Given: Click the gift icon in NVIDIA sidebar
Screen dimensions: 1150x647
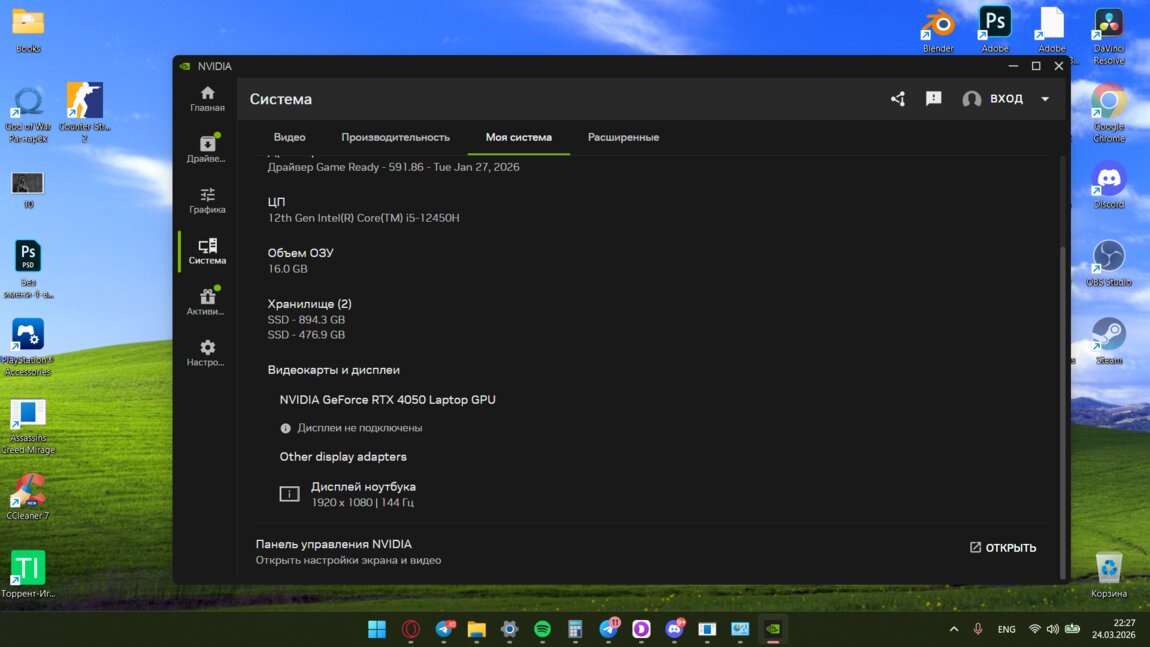Looking at the screenshot, I should [x=207, y=297].
